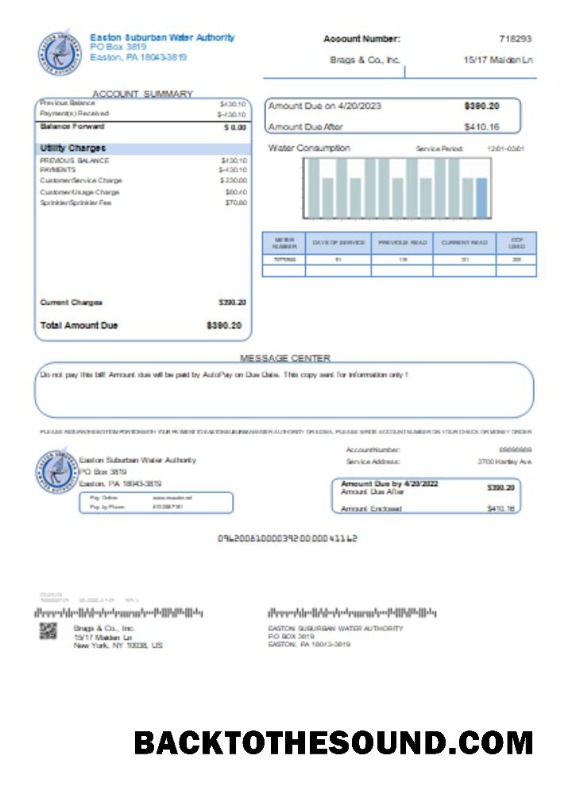Viewport: 572px width, 794px height.
Task: Click the 'Previous Balance' row label at the top of the summary
Action: pos(67,103)
